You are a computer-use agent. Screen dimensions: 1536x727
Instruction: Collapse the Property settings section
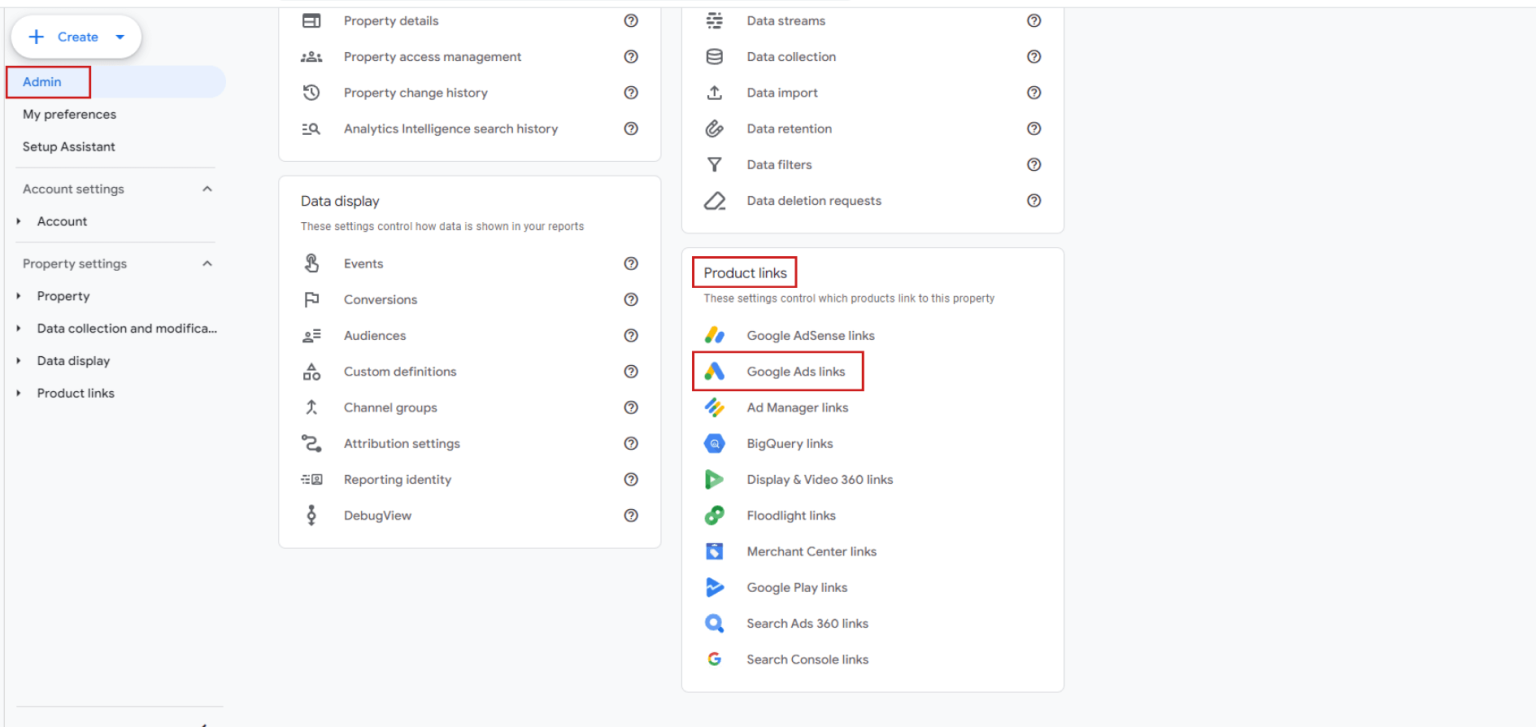pyautogui.click(x=207, y=264)
